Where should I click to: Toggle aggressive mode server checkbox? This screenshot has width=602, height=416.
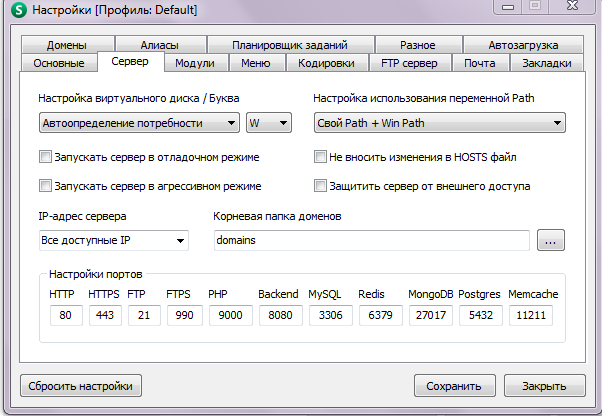point(45,186)
